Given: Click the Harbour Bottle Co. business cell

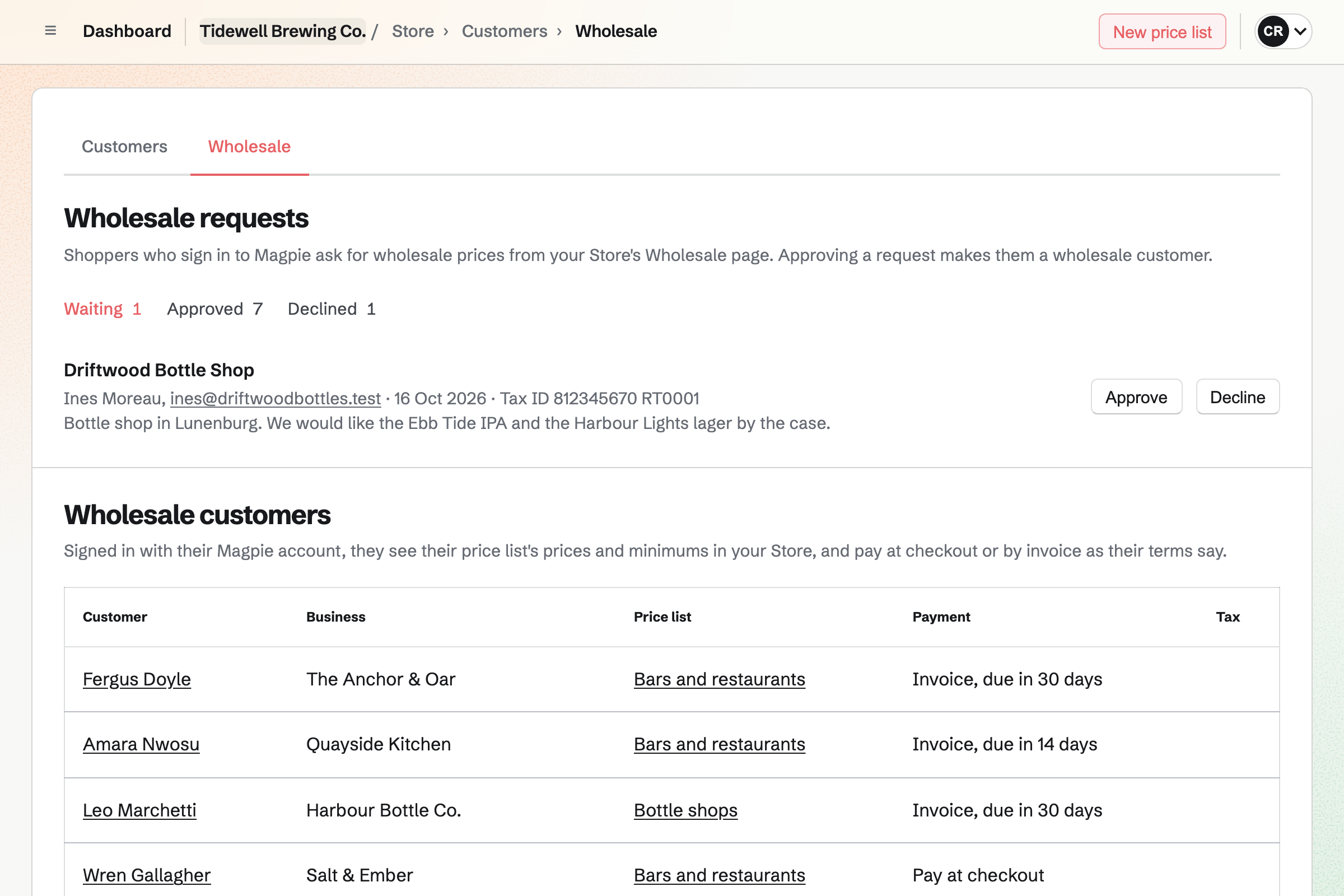Looking at the screenshot, I should coord(384,810).
